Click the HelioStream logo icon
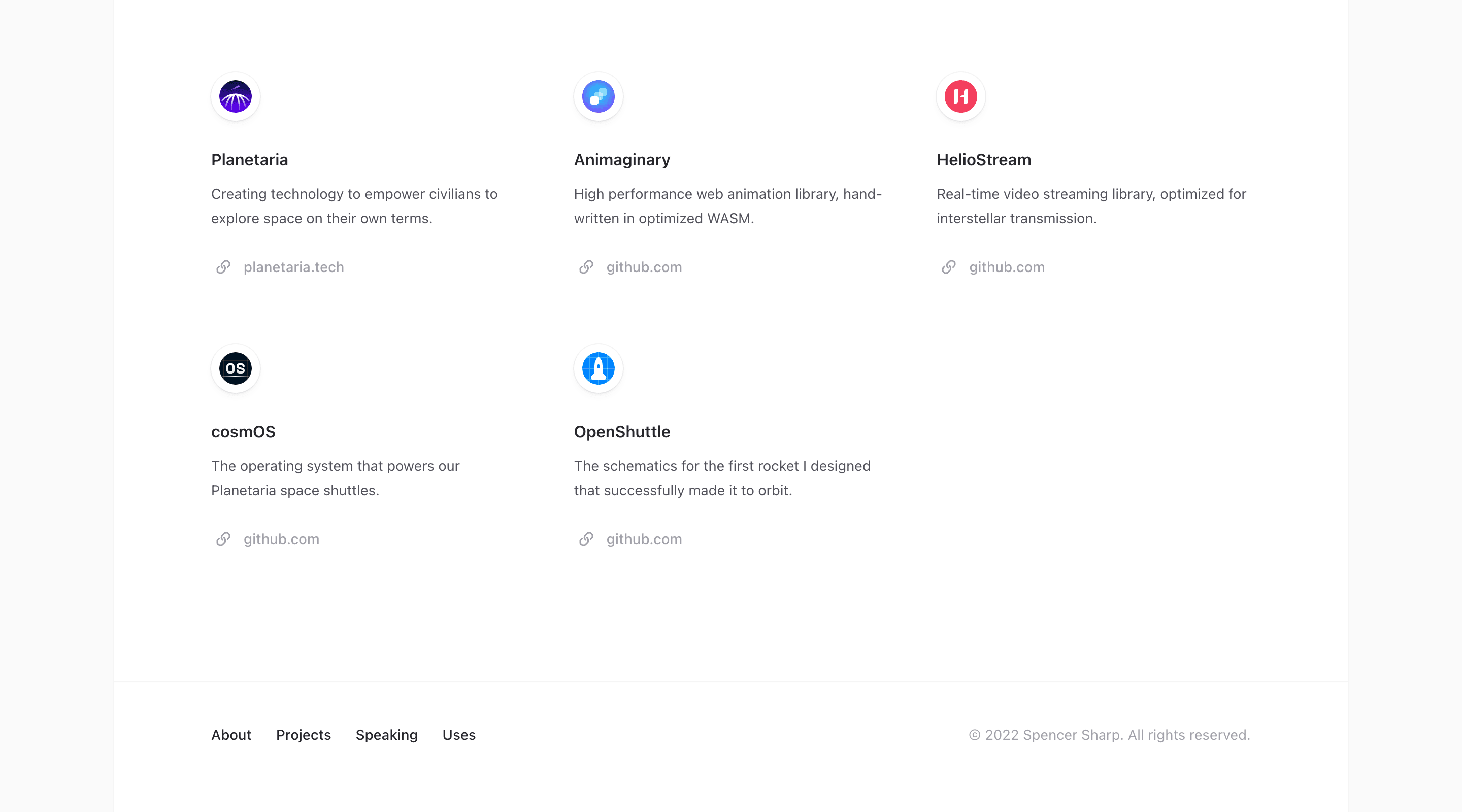Screen dimensions: 1462x812 click(x=960, y=96)
